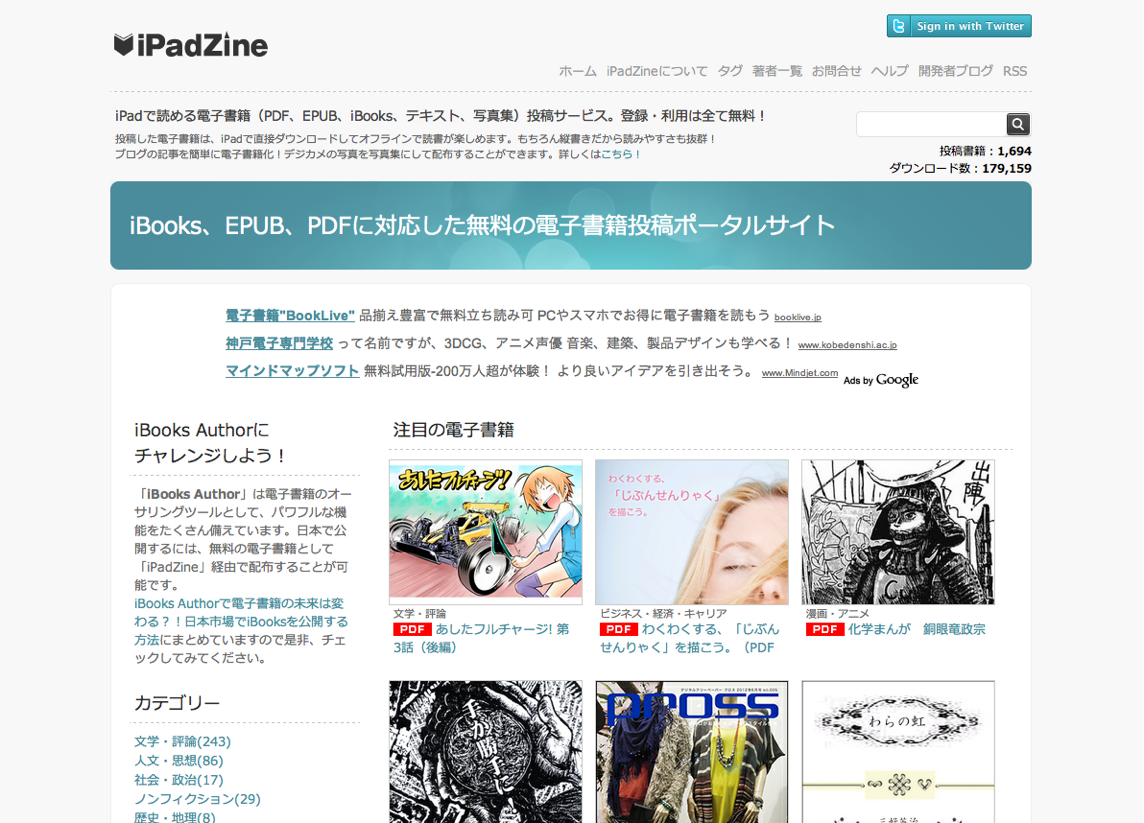Open the black ink manga cover thumbnail
Viewport: 1144px width, 823px height.
(x=486, y=751)
